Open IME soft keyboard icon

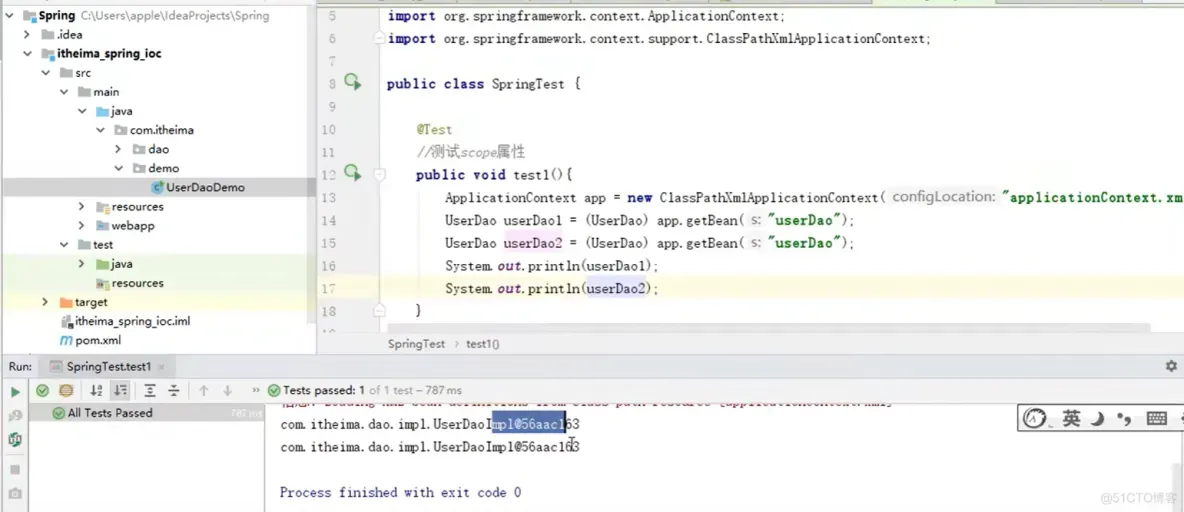[1156, 418]
